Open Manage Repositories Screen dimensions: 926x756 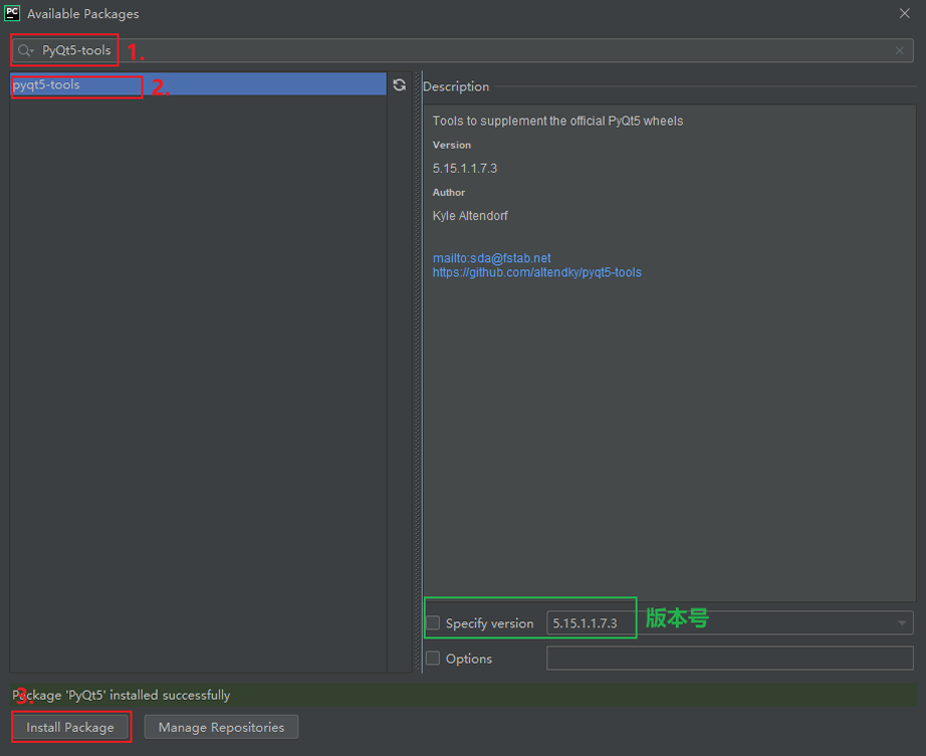(221, 727)
